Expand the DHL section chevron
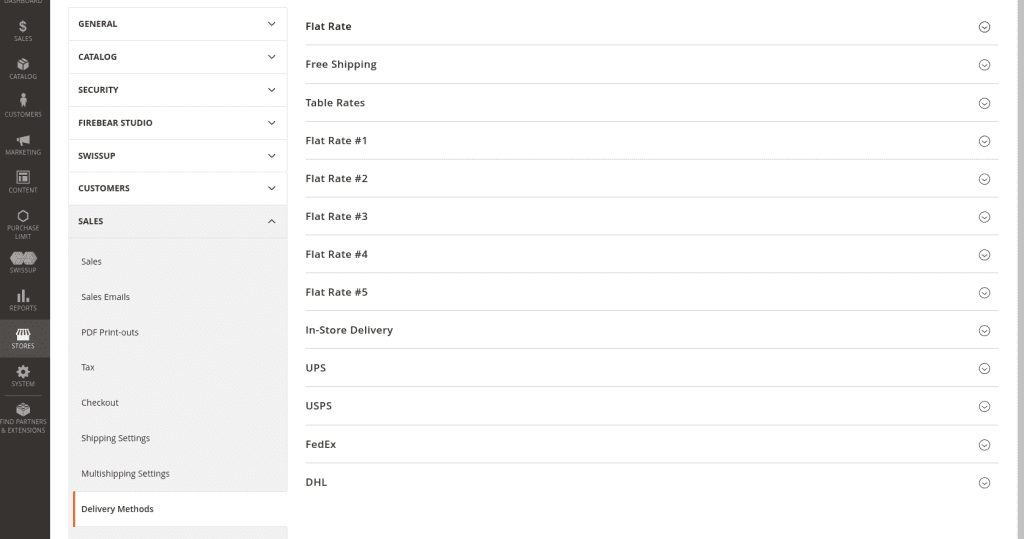This screenshot has width=1024, height=539. point(984,483)
